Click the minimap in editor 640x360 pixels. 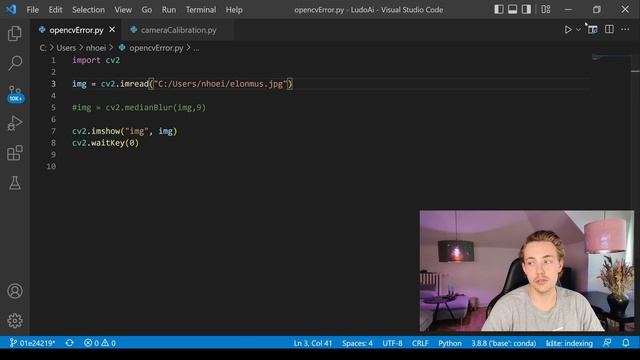coord(610,57)
